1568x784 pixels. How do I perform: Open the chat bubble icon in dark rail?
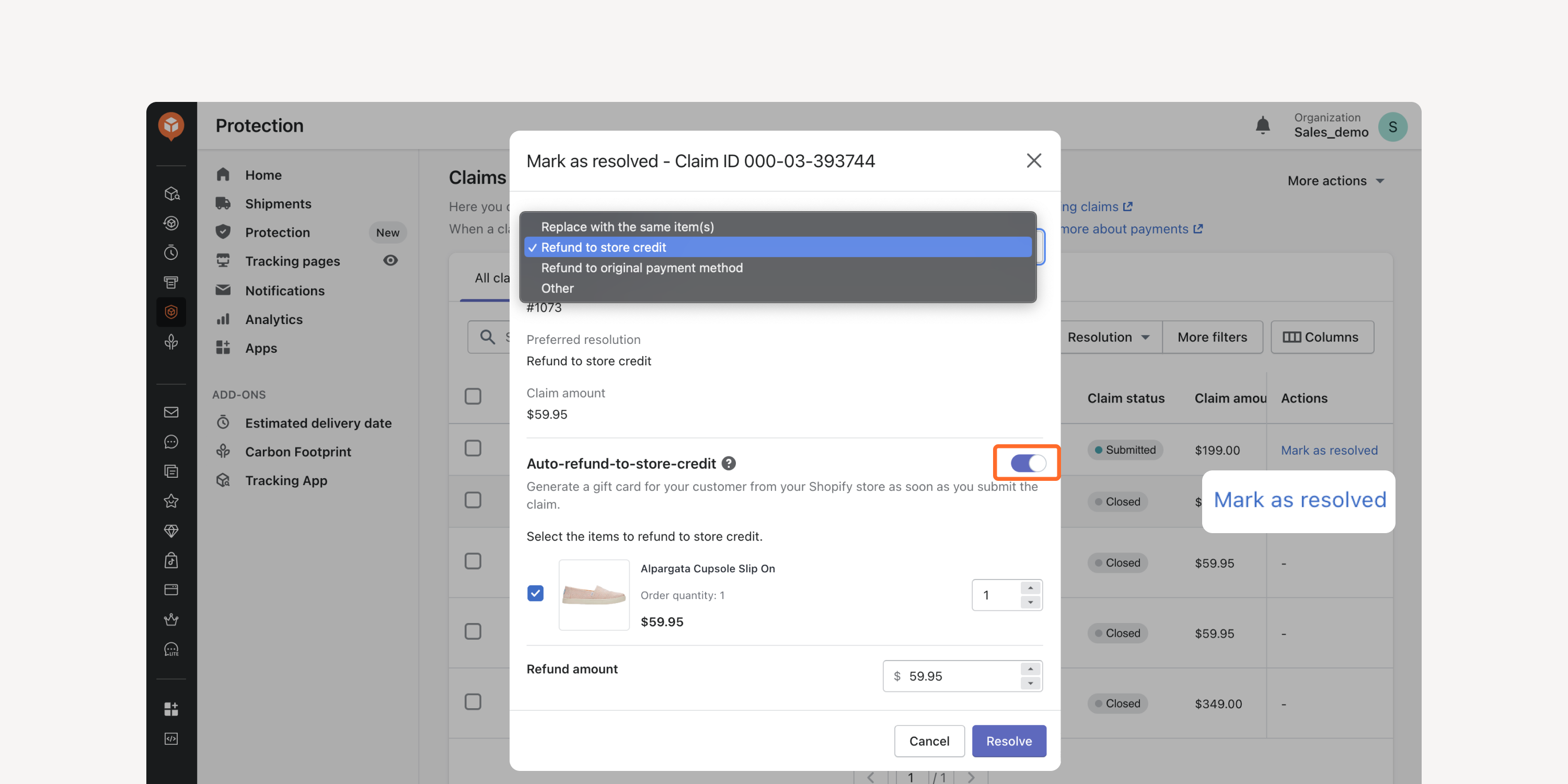[171, 442]
